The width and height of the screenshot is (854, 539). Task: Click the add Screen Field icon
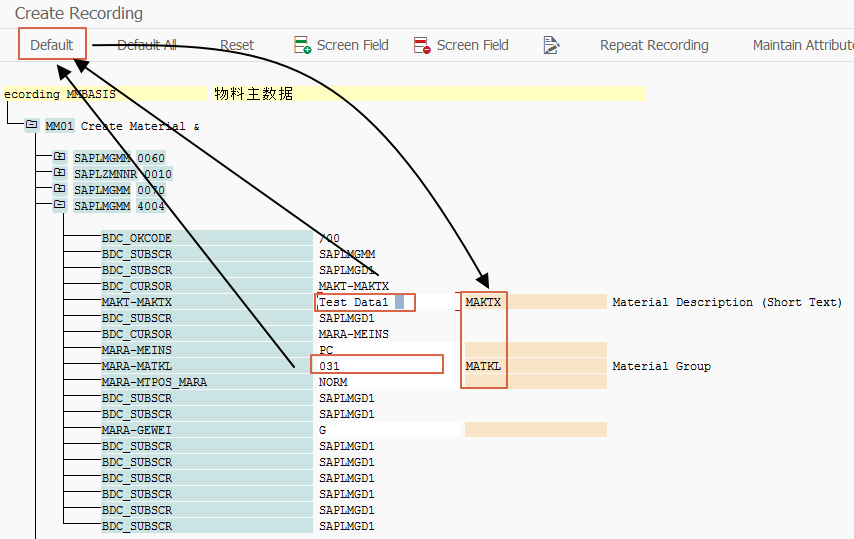(x=302, y=45)
